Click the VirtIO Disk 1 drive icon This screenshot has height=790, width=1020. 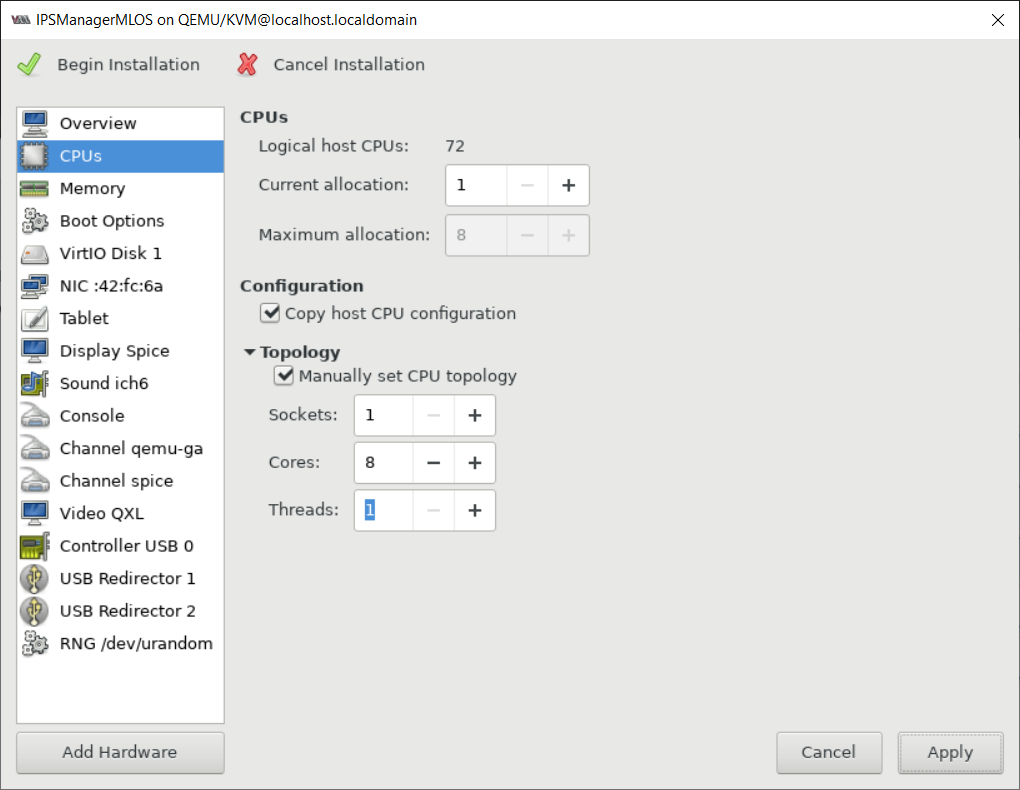[34, 254]
